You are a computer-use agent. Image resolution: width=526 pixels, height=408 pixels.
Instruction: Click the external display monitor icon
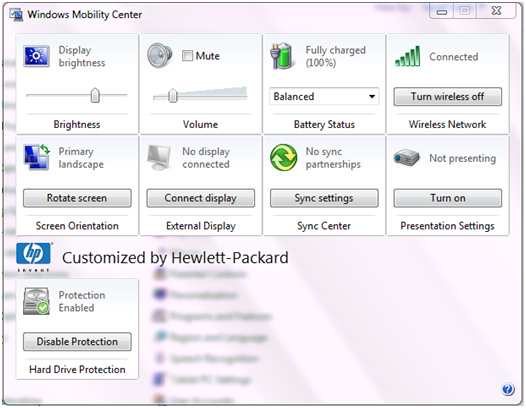pos(159,157)
